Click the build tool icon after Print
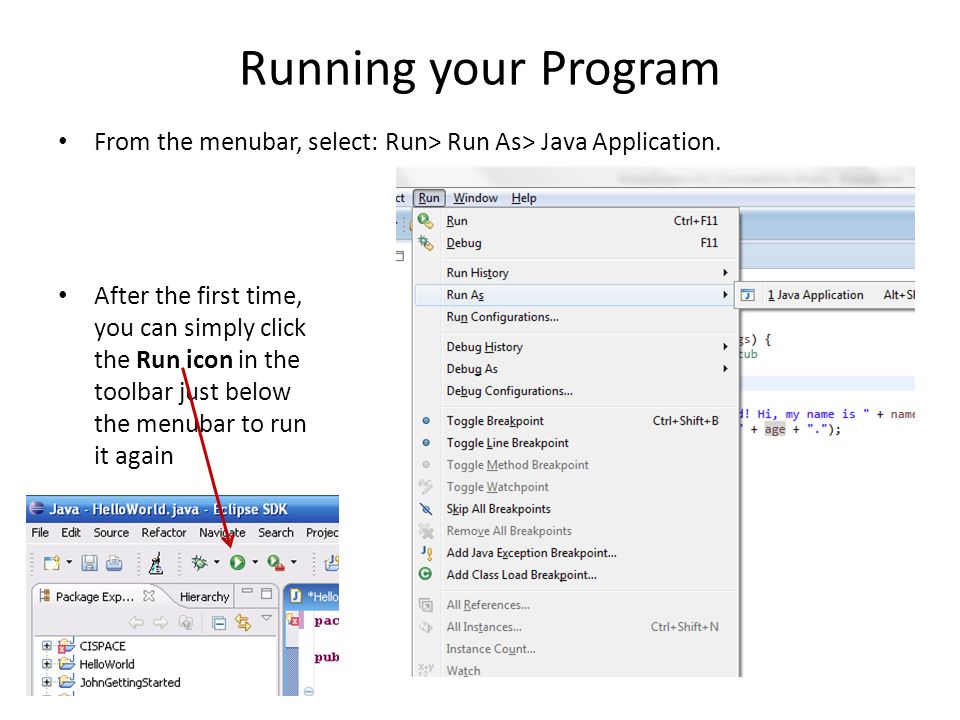 (156, 562)
